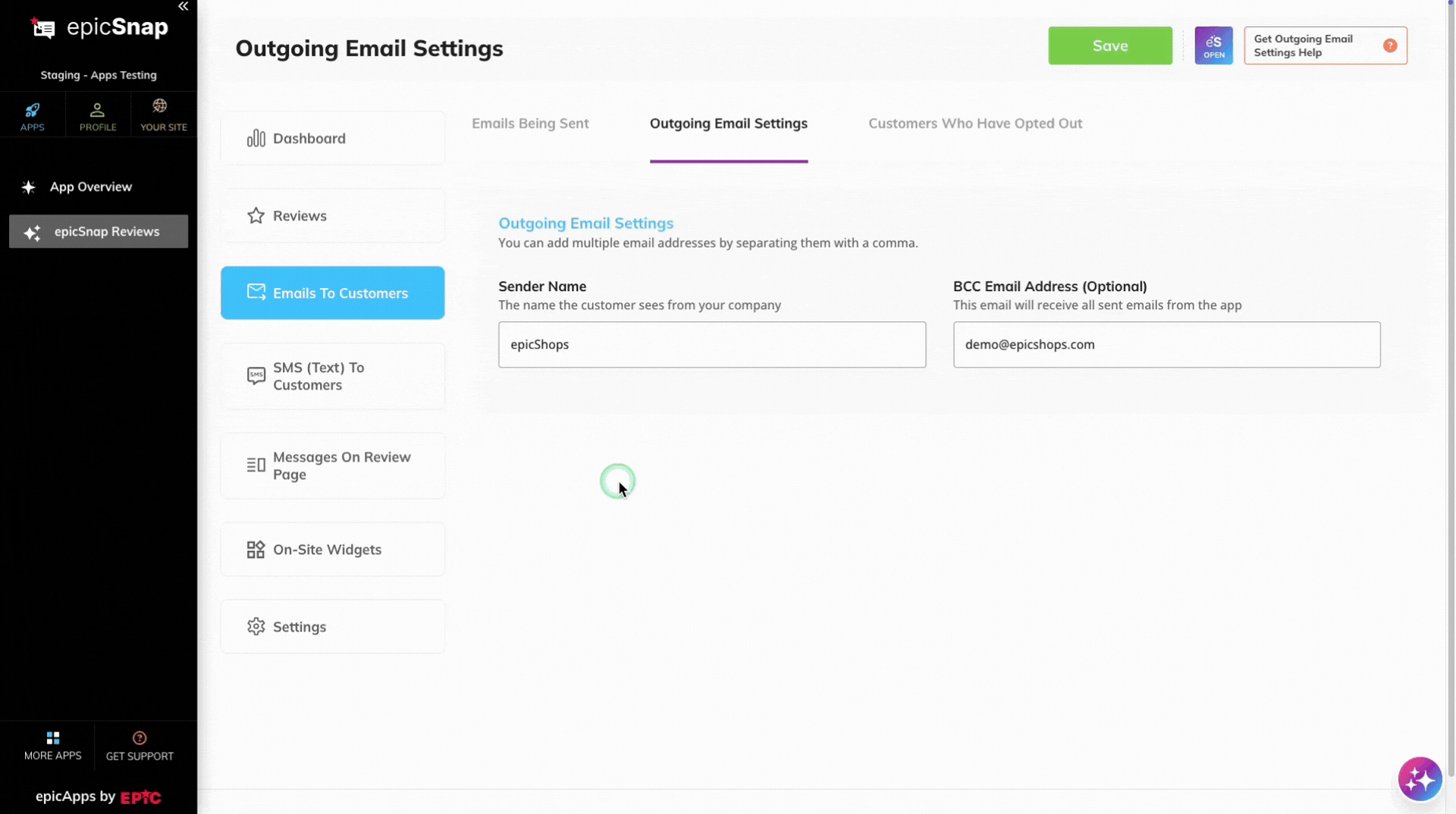Click the epicSnap logo
This screenshot has height=814, width=1456.
[99, 28]
